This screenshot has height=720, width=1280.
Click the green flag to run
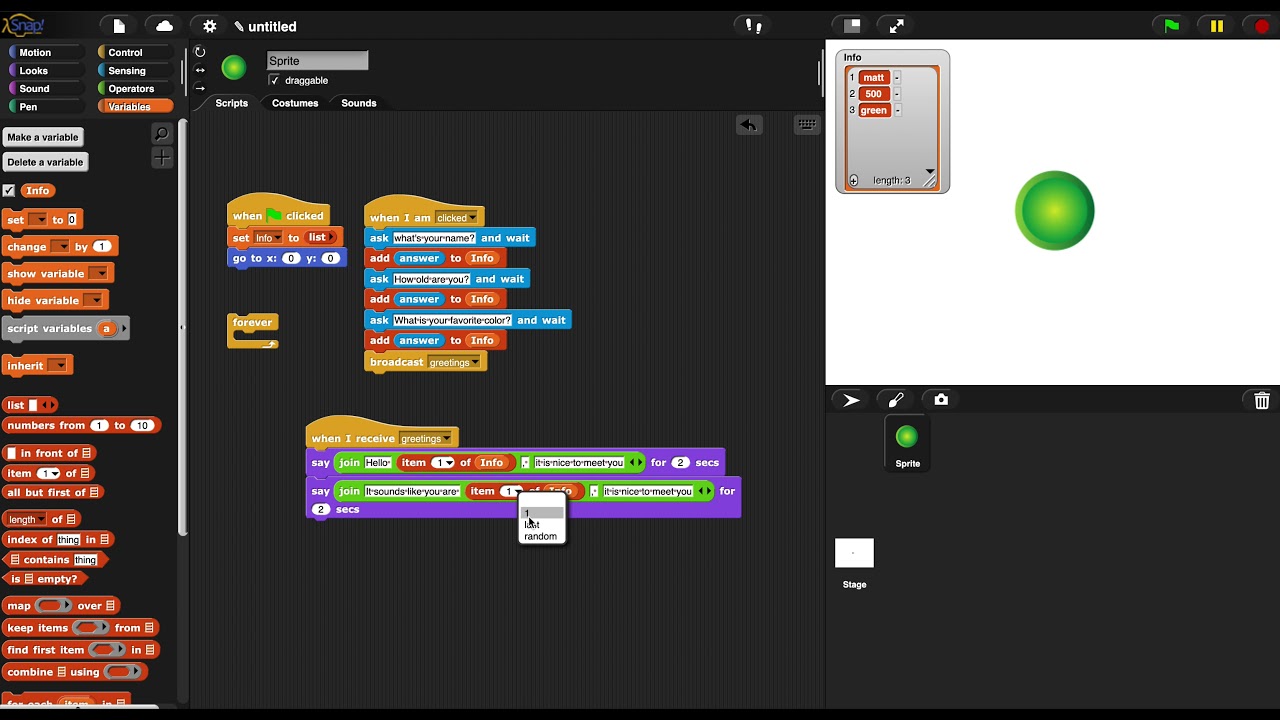[1171, 26]
